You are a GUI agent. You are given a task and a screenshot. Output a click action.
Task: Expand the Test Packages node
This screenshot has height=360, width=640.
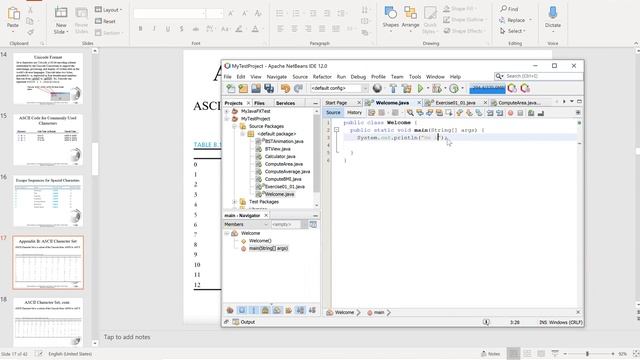pyautogui.click(x=235, y=202)
